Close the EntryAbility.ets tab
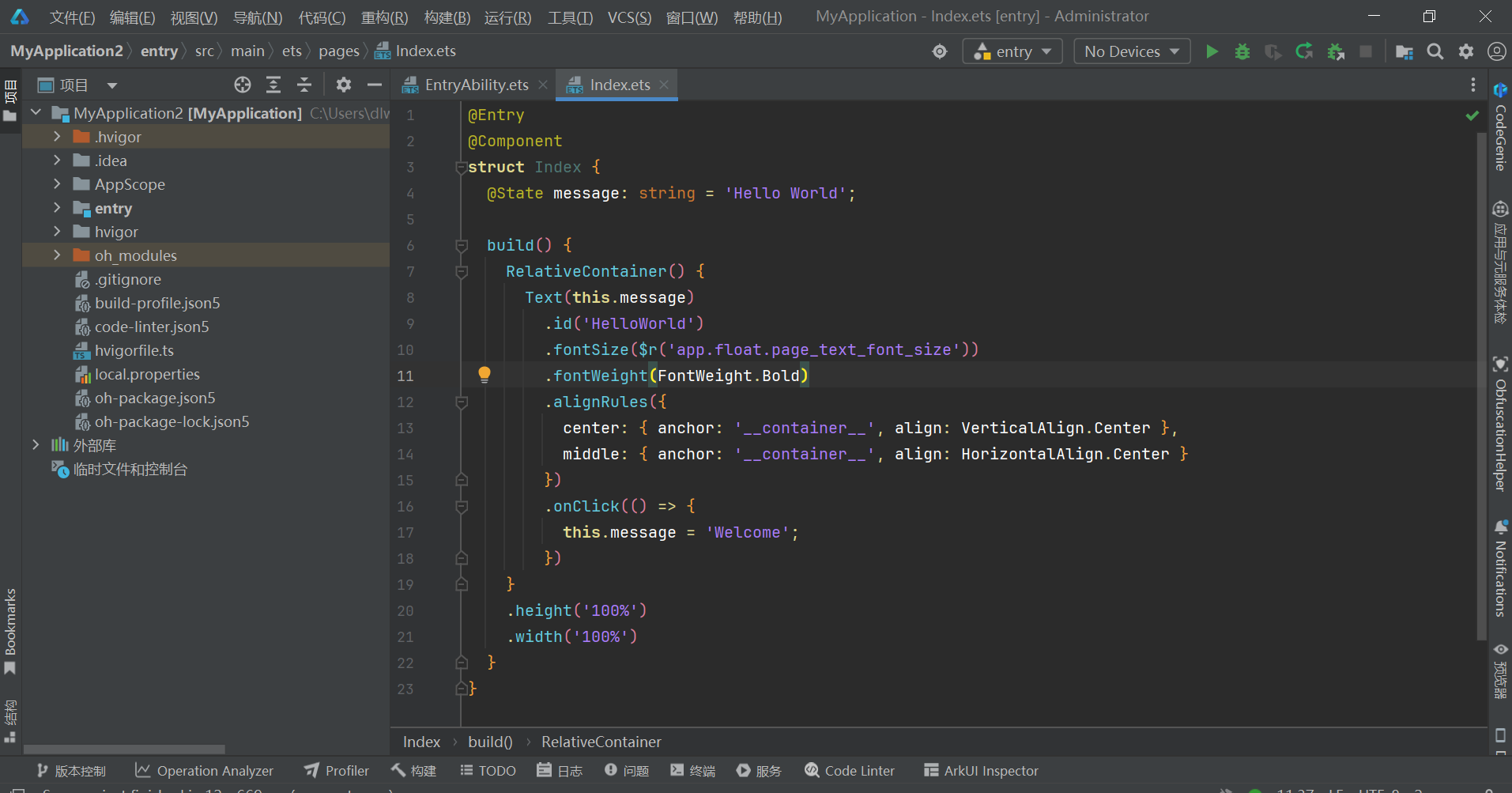 coord(543,85)
